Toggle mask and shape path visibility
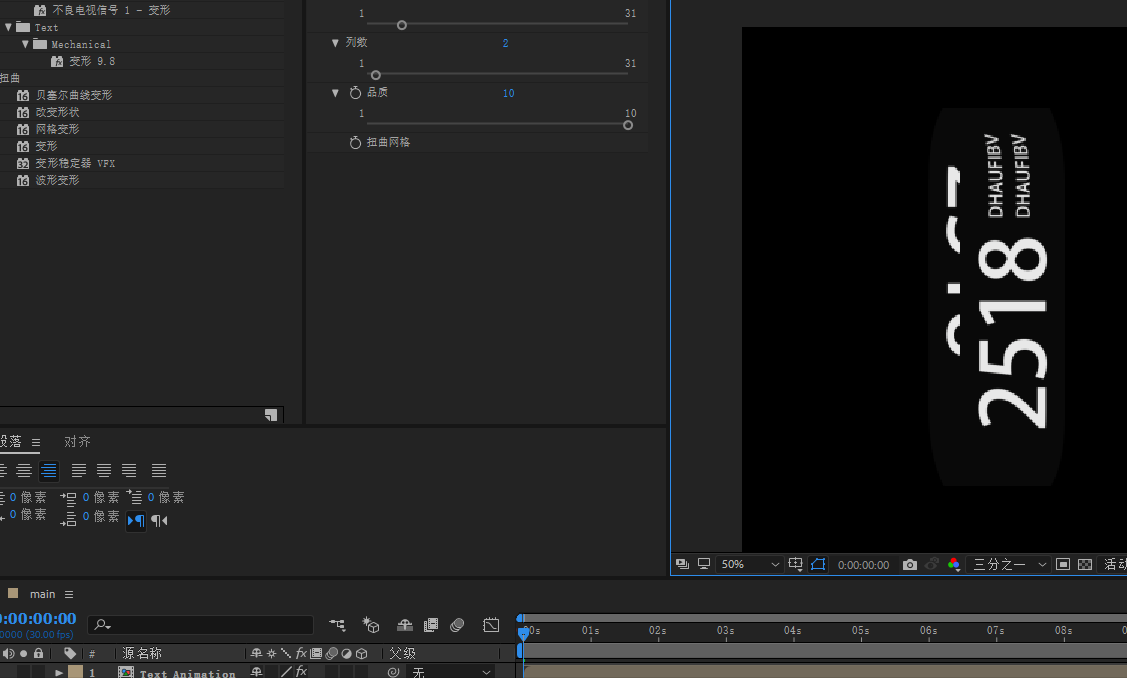This screenshot has height=678, width=1127. (818, 564)
